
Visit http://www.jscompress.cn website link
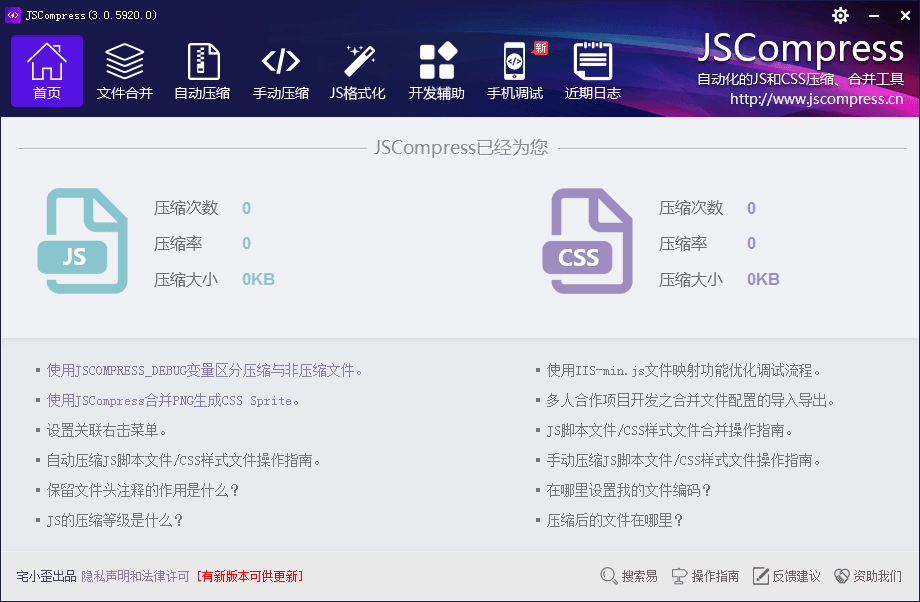click(x=816, y=99)
